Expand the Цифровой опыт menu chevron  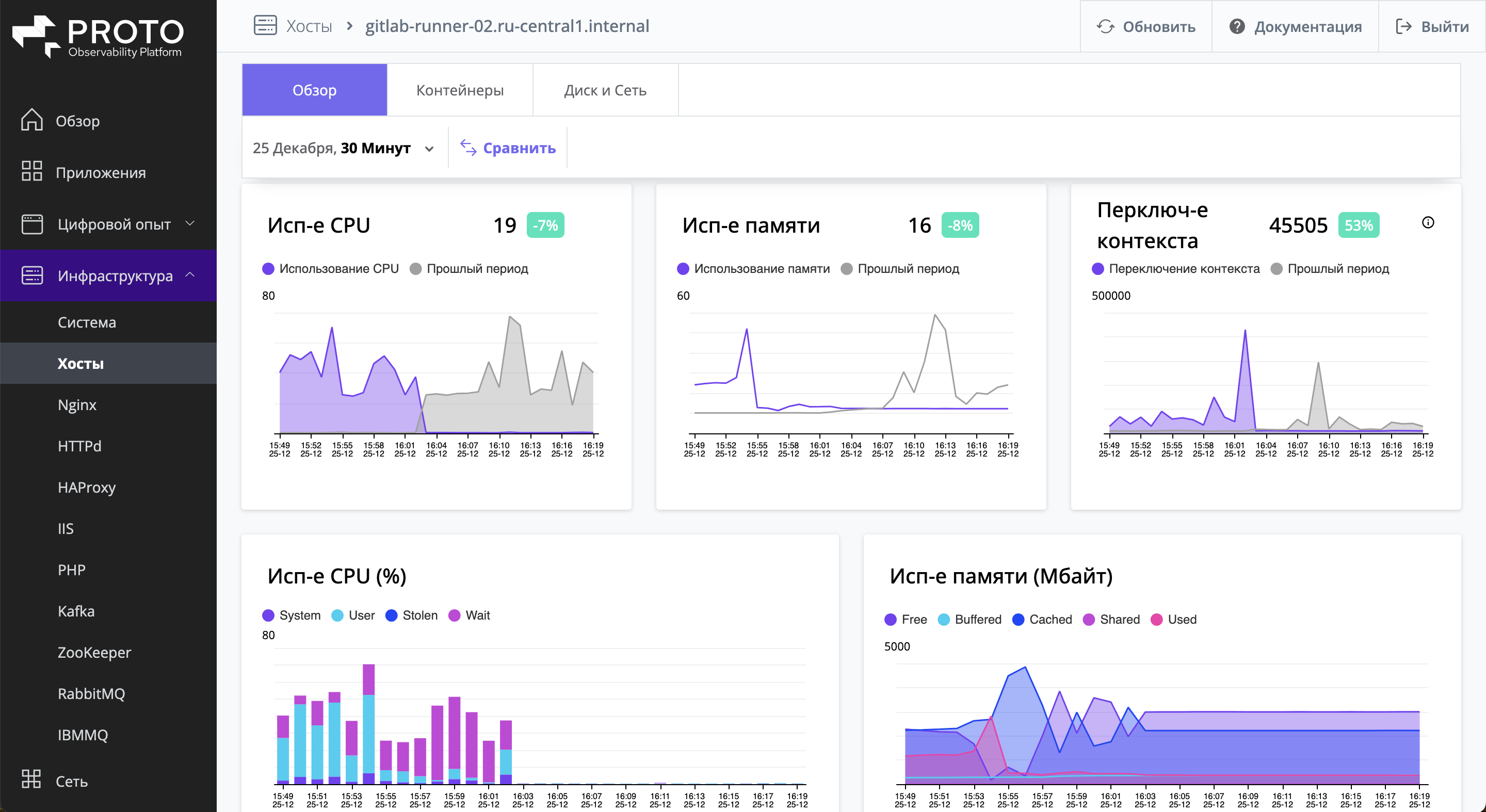(190, 223)
